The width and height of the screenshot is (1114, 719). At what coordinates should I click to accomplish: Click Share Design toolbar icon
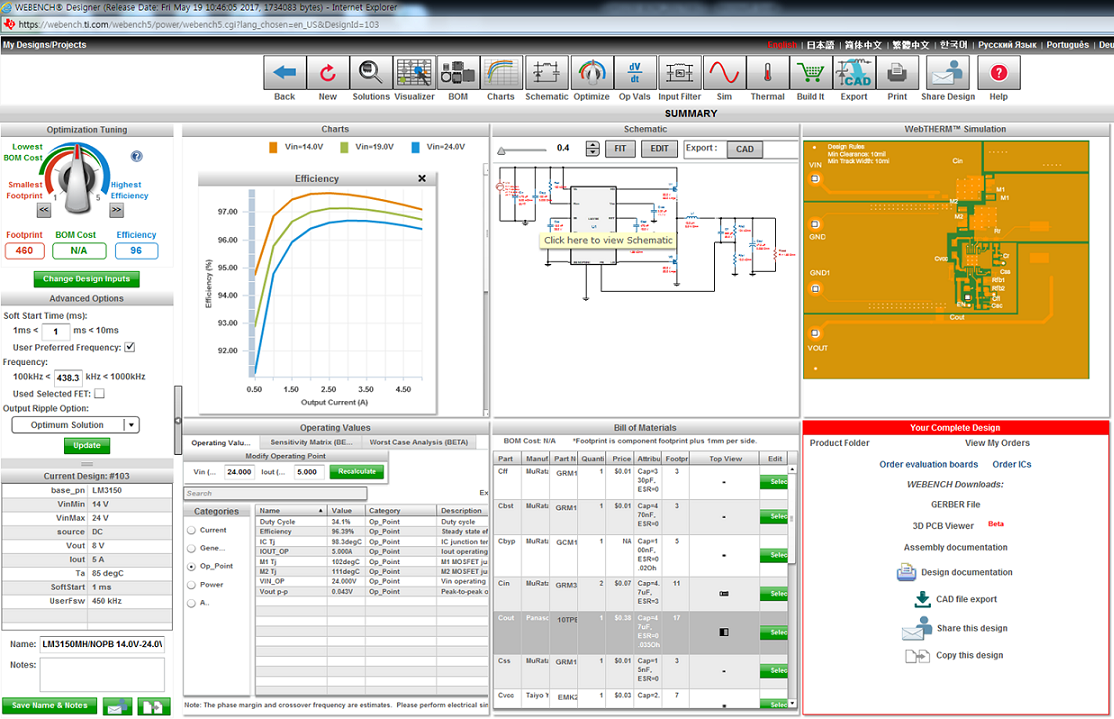click(948, 72)
